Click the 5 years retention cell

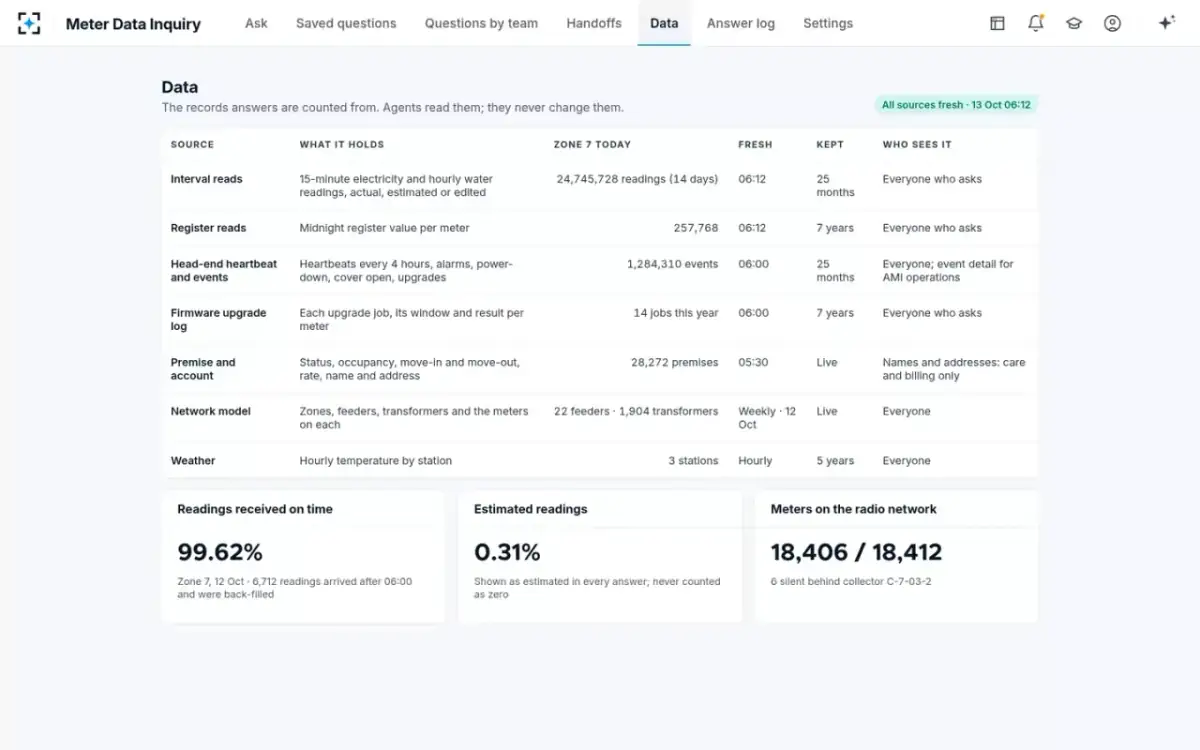coord(835,461)
